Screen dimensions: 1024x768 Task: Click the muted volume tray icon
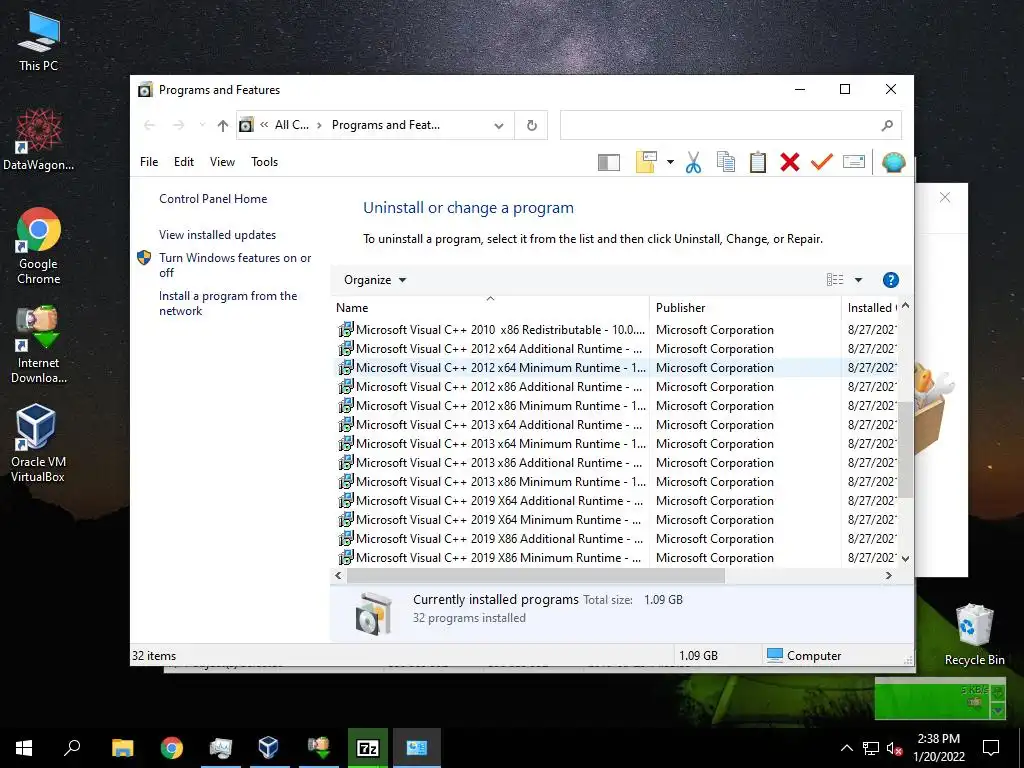(x=894, y=748)
